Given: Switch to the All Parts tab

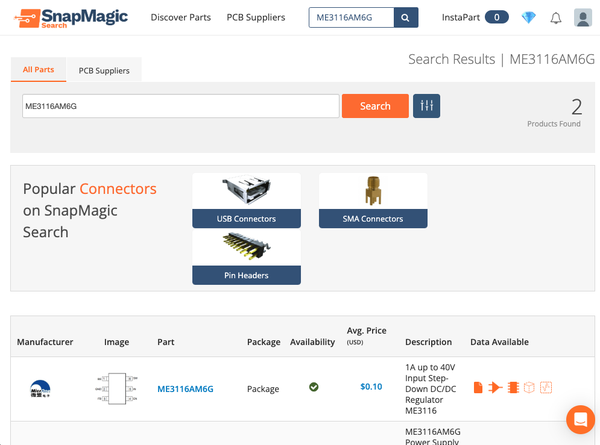Looking at the screenshot, I should 38,70.
